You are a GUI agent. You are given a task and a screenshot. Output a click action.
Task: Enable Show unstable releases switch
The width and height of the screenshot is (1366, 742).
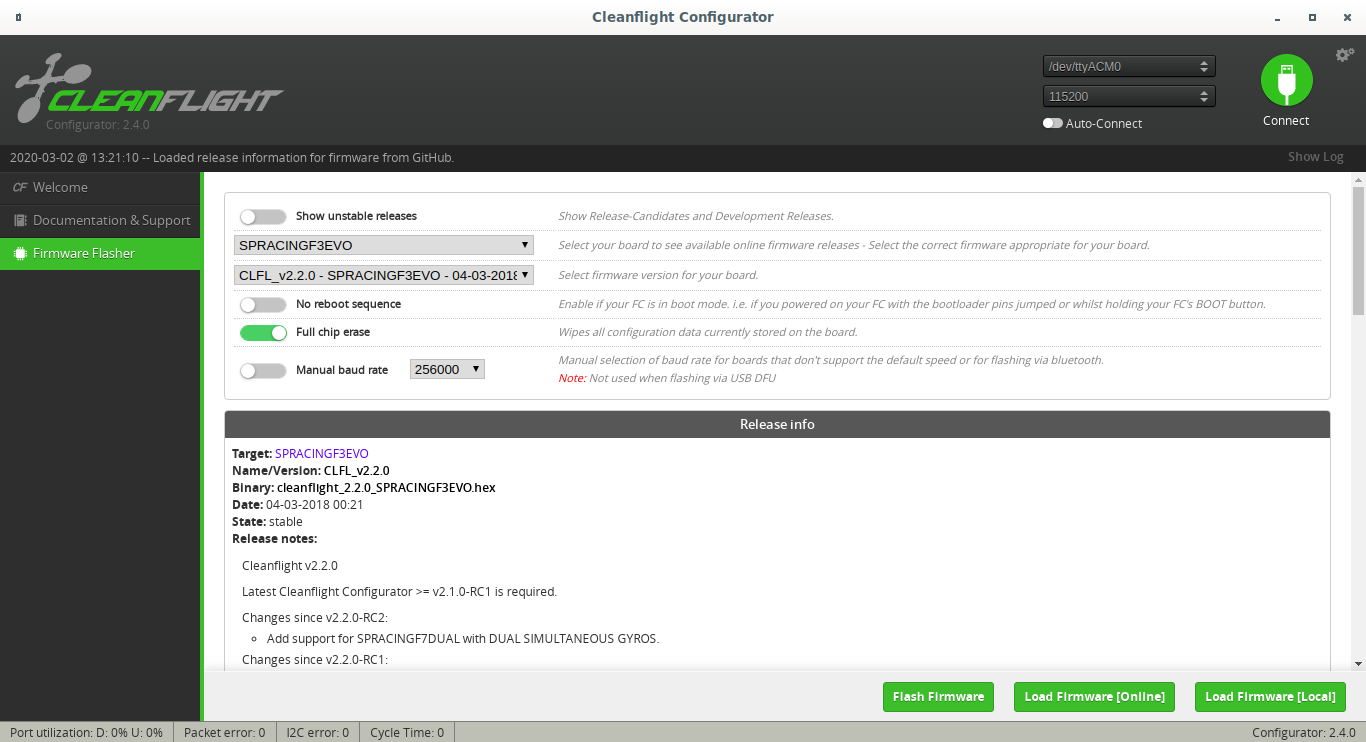tap(263, 217)
